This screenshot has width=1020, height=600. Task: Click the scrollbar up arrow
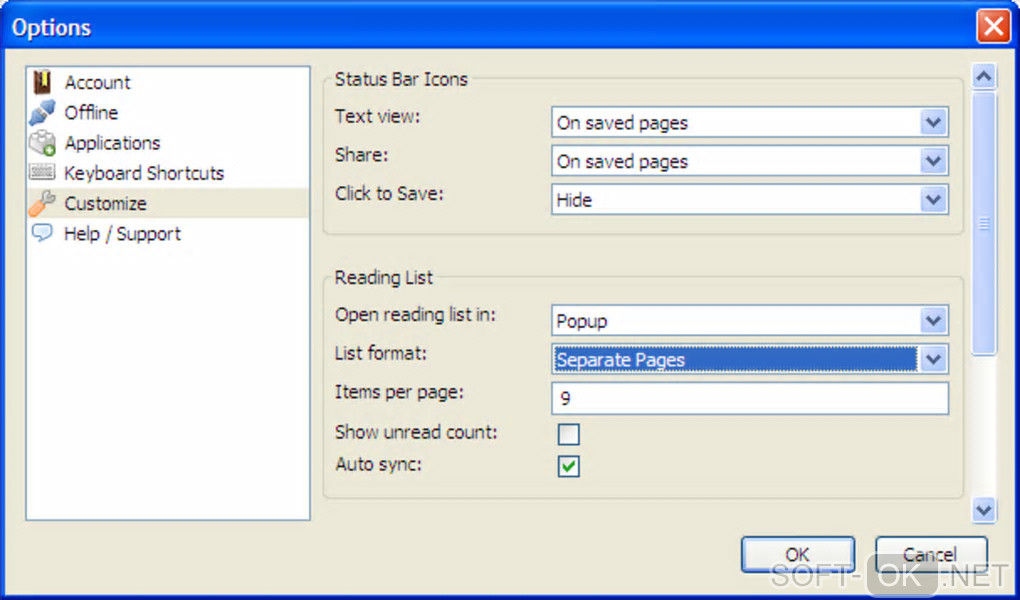[x=984, y=77]
